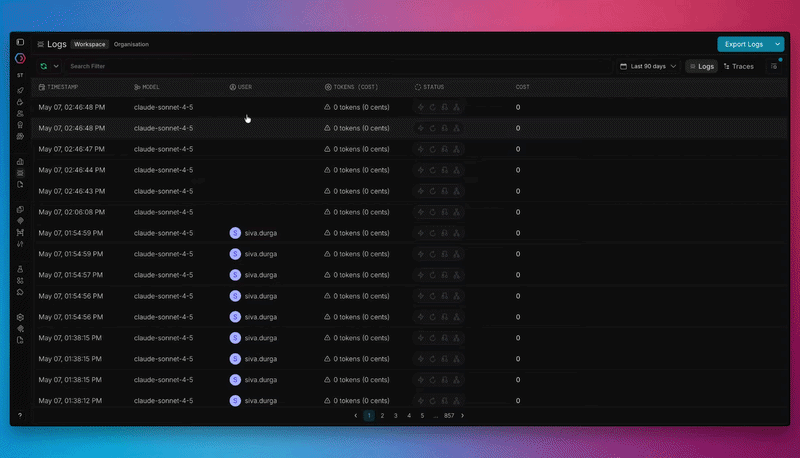
Task: Go to page 3
Action: [x=395, y=416]
